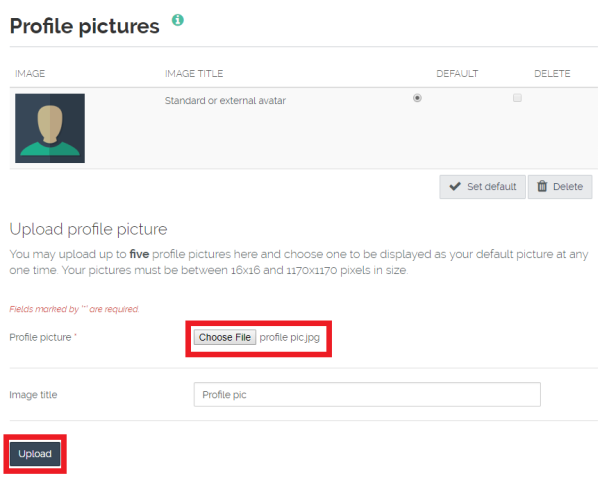Click the Upload button
This screenshot has height=478, width=600.
[x=35, y=454]
